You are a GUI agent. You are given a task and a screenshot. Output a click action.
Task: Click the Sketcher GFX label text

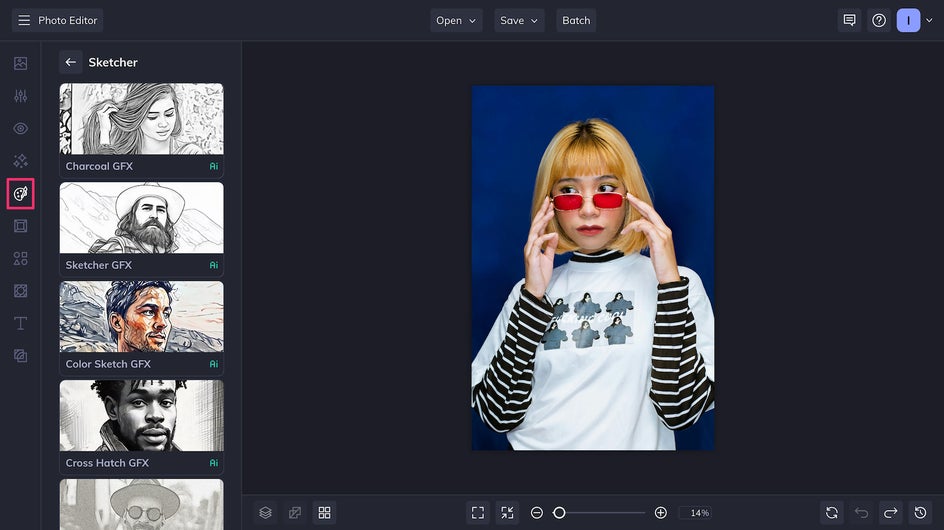click(x=99, y=265)
